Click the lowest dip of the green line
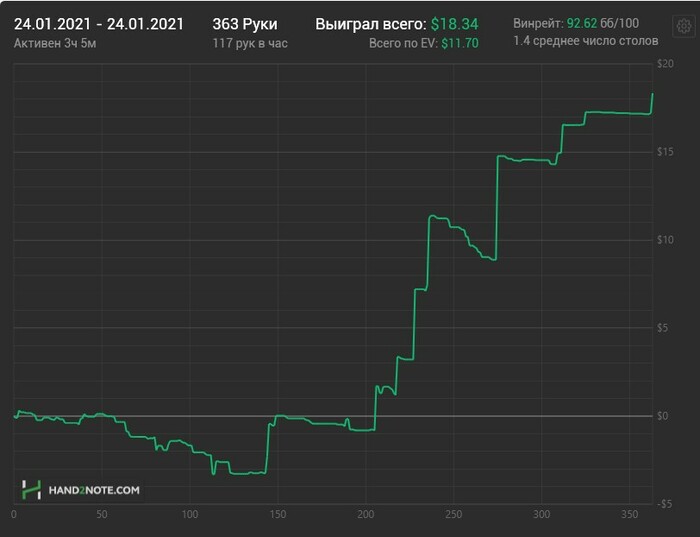 213,474
